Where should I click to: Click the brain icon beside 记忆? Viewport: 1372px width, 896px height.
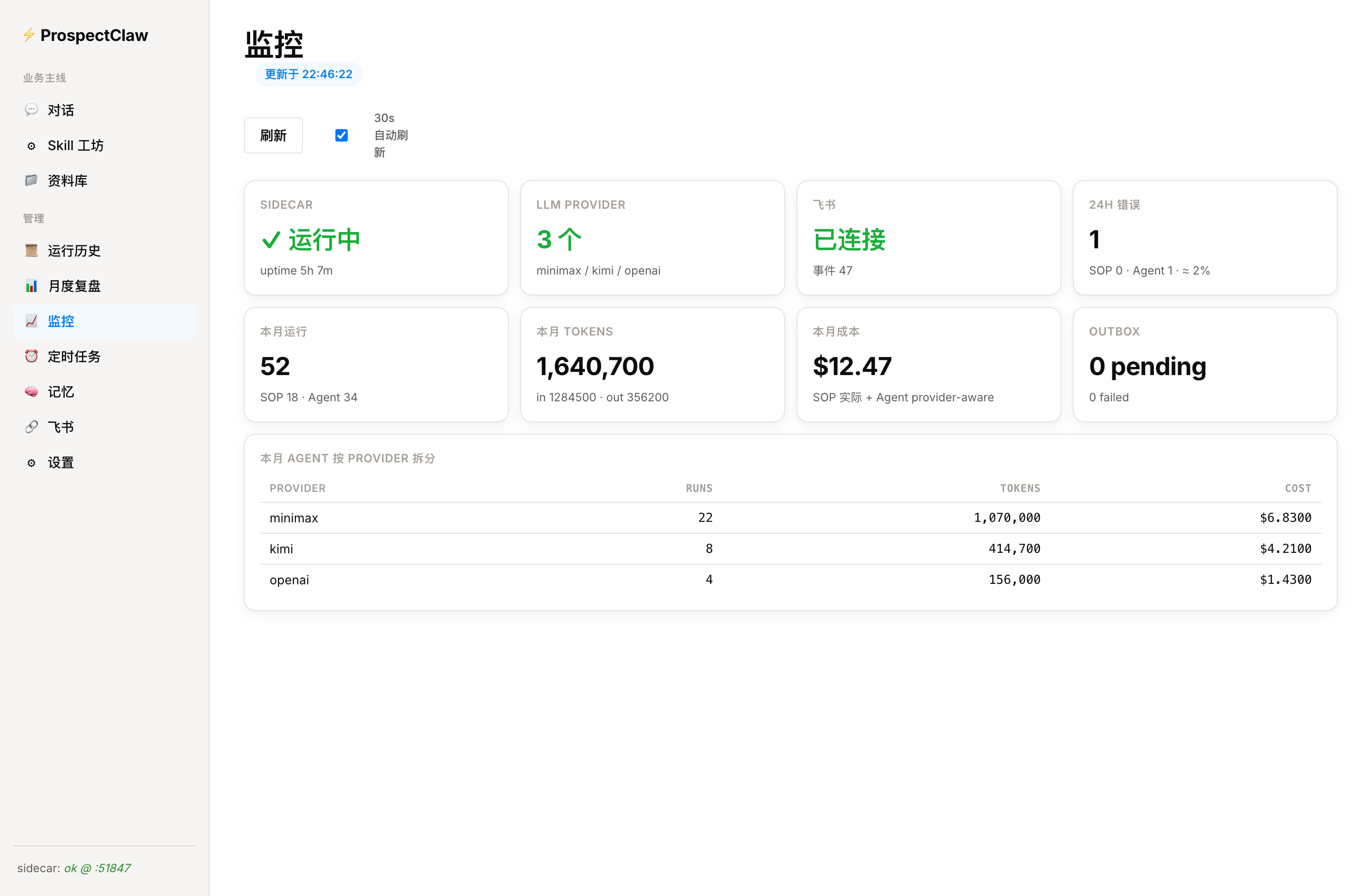(31, 391)
